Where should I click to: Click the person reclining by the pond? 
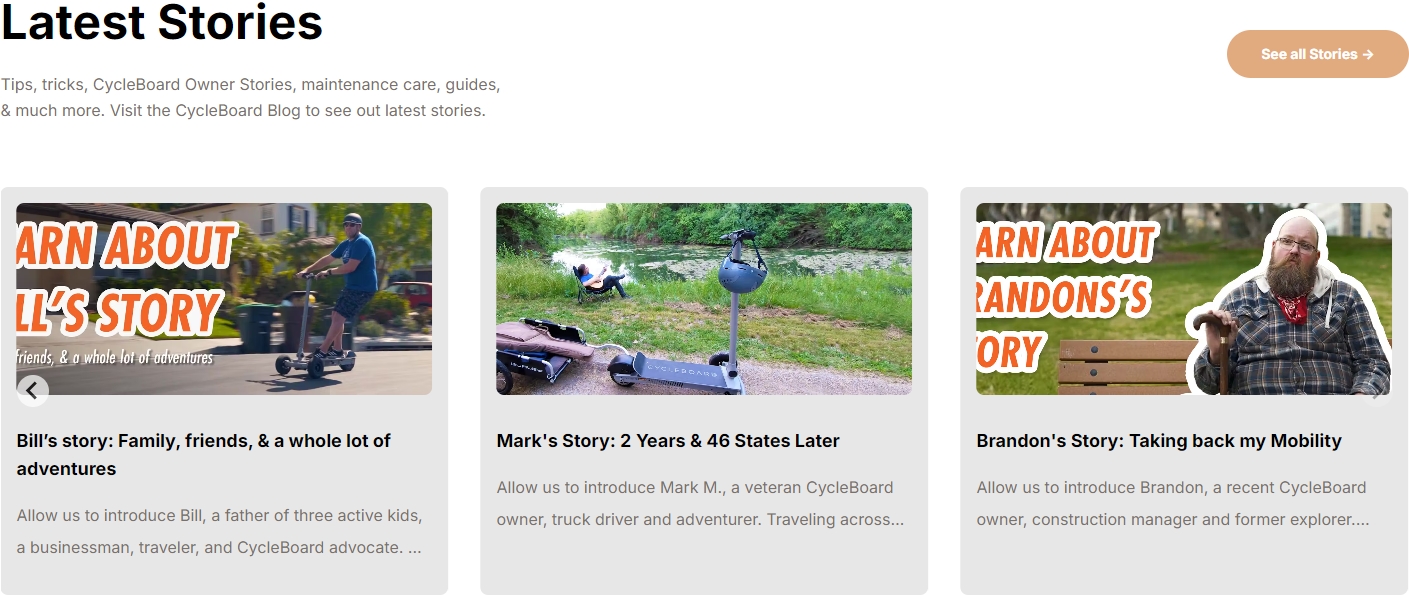coord(598,280)
